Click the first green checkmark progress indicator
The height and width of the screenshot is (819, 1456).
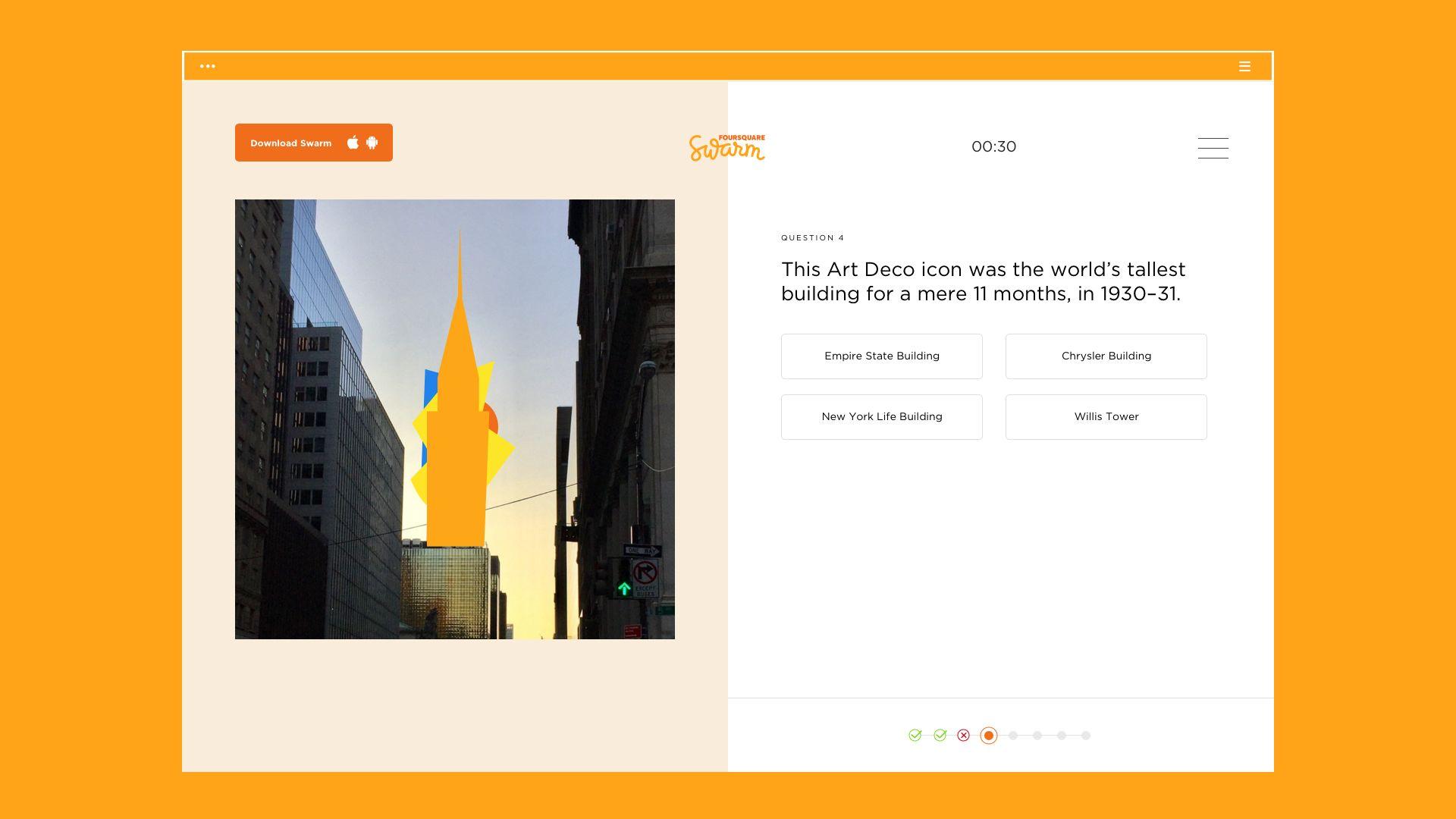pos(915,736)
